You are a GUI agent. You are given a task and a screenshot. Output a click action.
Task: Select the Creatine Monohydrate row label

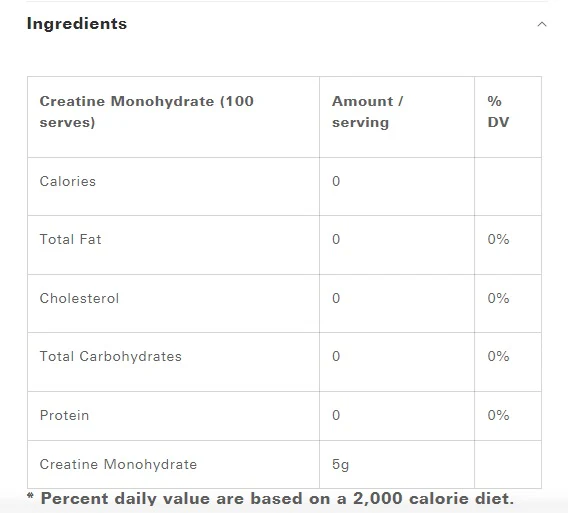click(x=118, y=464)
